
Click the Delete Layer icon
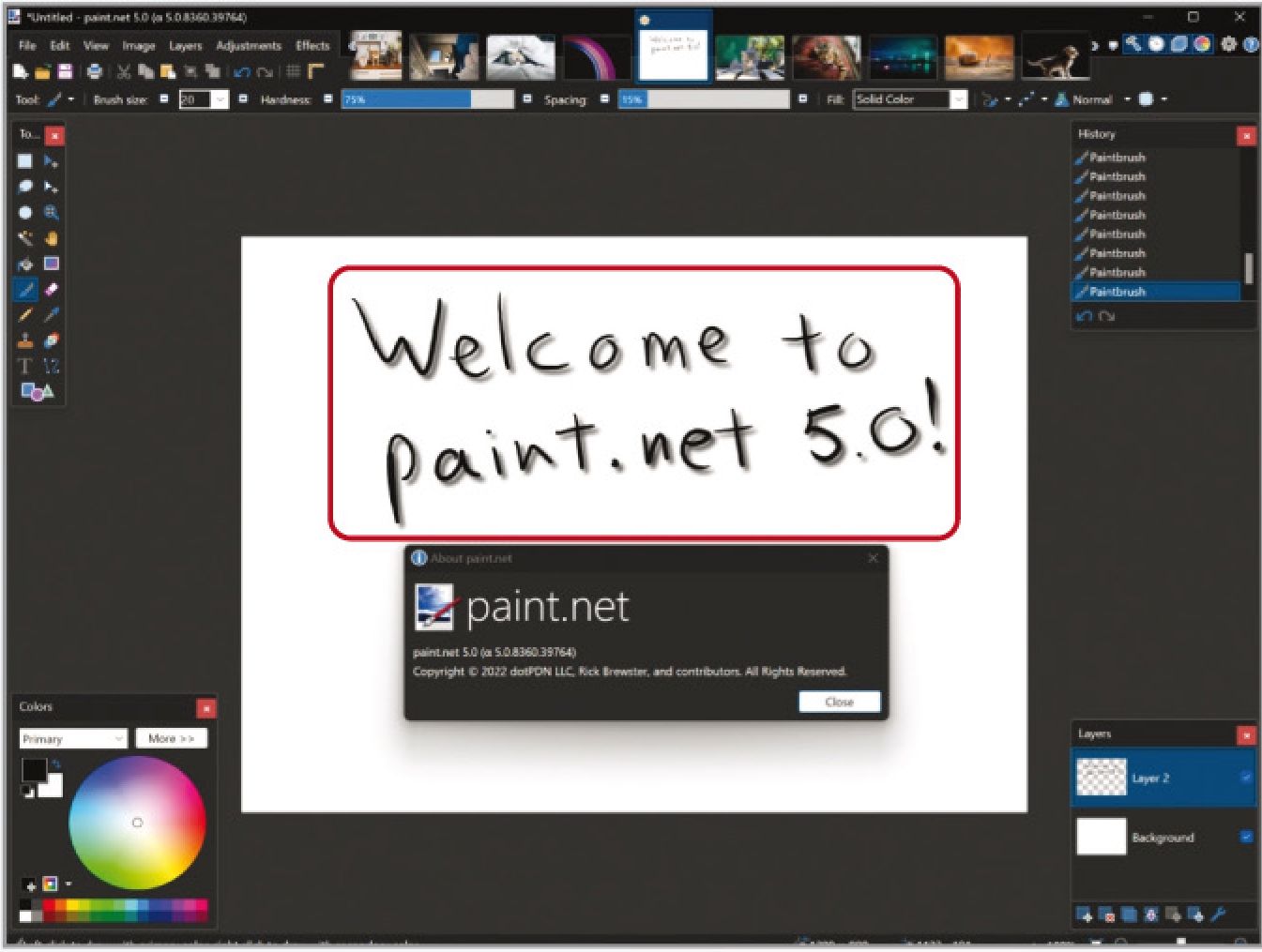tap(1106, 914)
